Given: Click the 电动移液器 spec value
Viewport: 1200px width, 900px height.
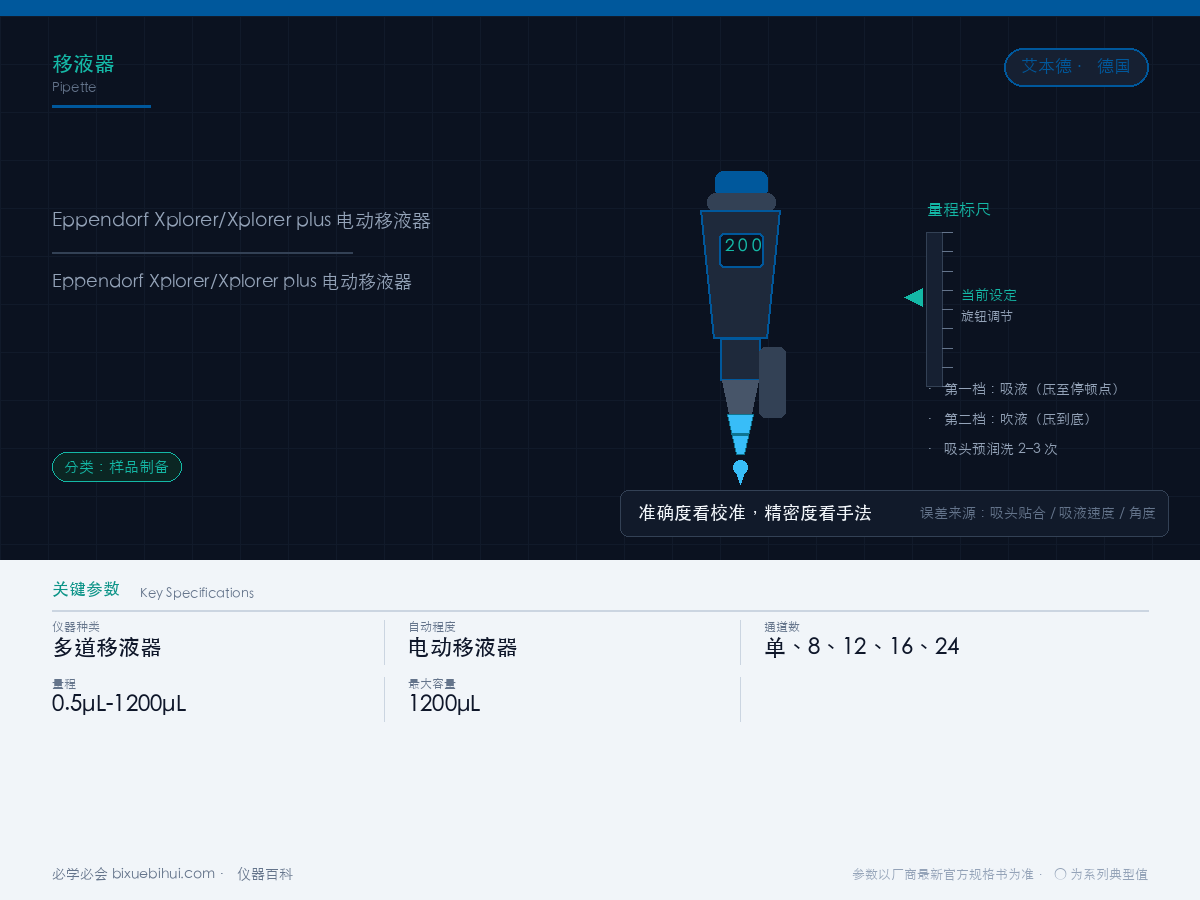Looking at the screenshot, I should click(463, 647).
